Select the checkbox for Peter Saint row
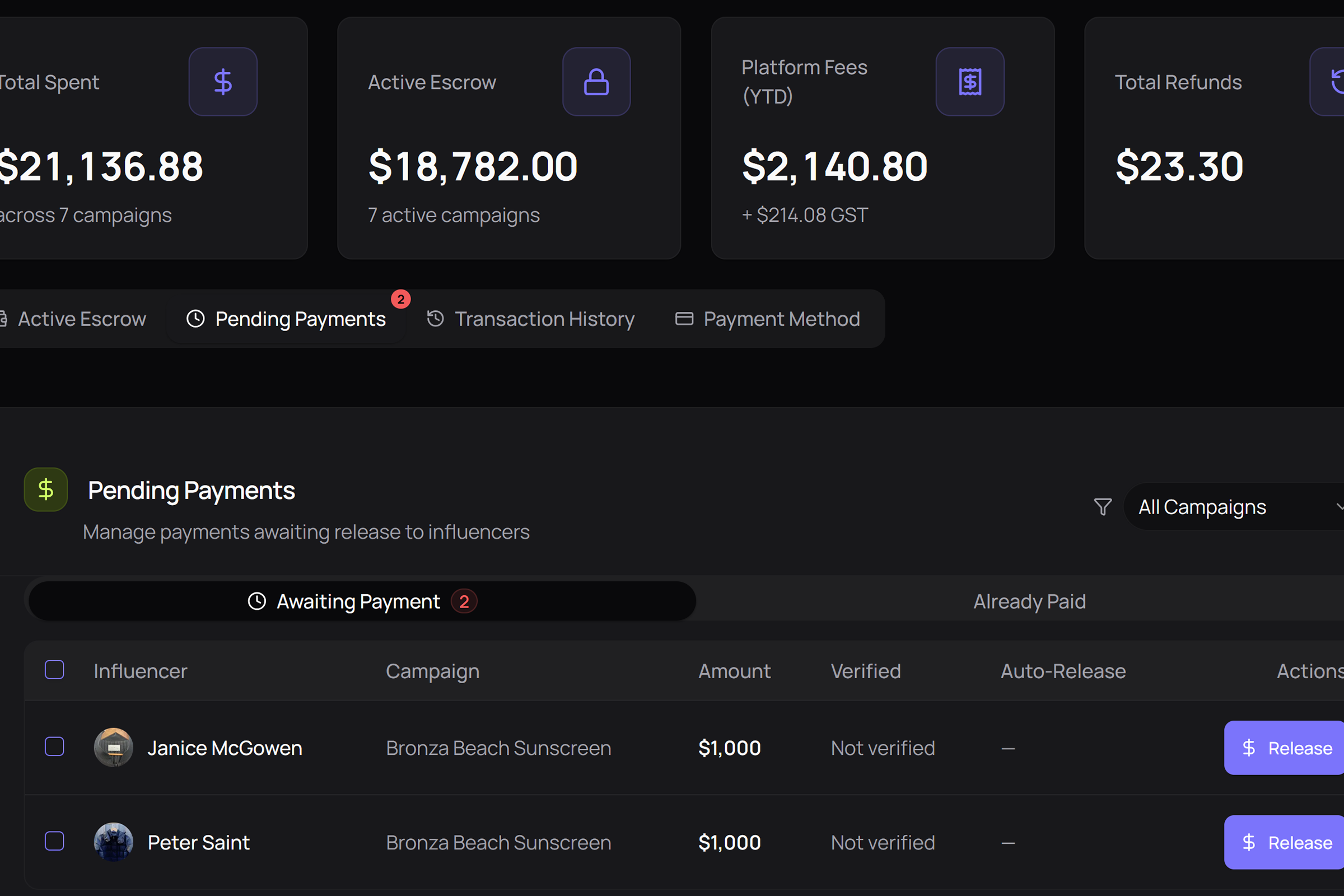 tap(54, 841)
